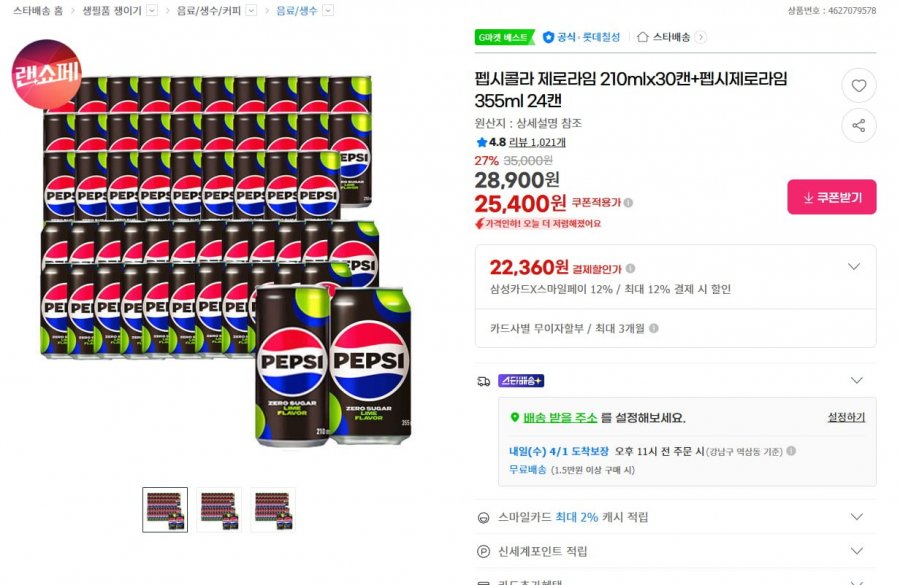Open the share icon

tap(859, 126)
